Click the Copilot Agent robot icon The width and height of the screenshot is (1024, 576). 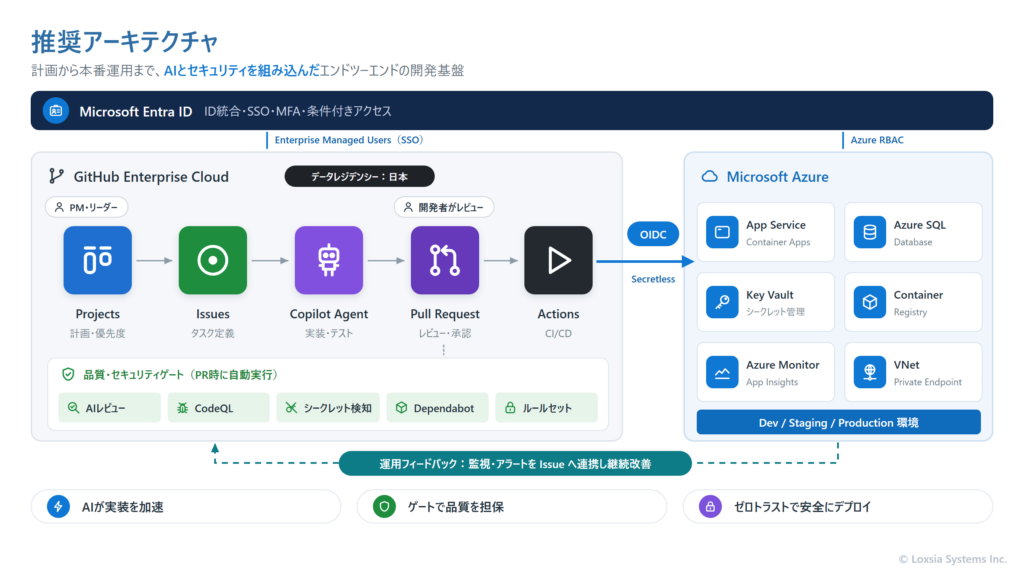point(328,260)
